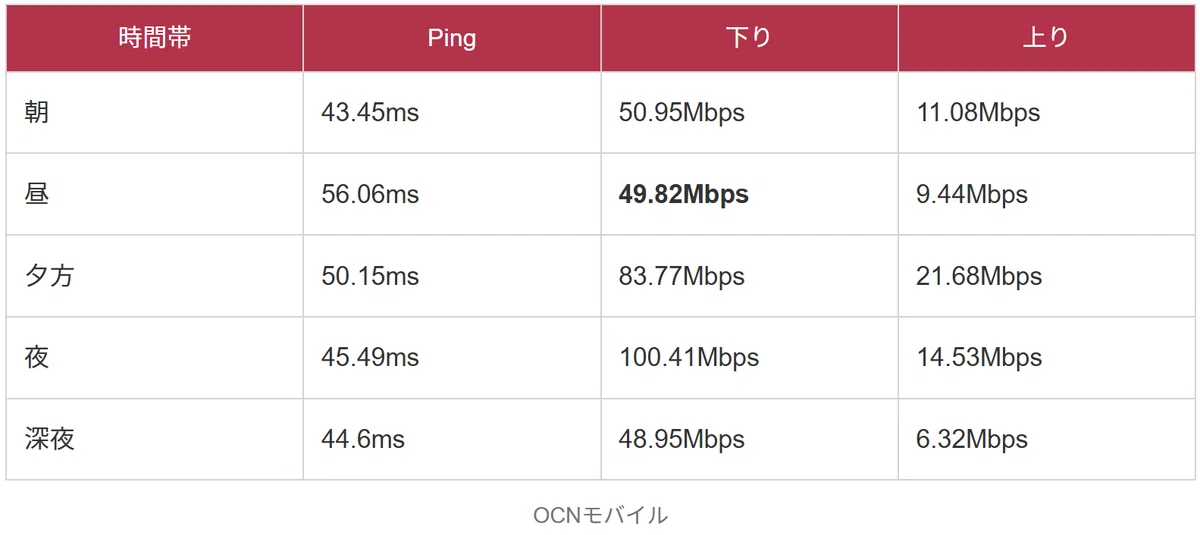
Task: Select the 下り column header
Action: pyautogui.click(x=749, y=38)
